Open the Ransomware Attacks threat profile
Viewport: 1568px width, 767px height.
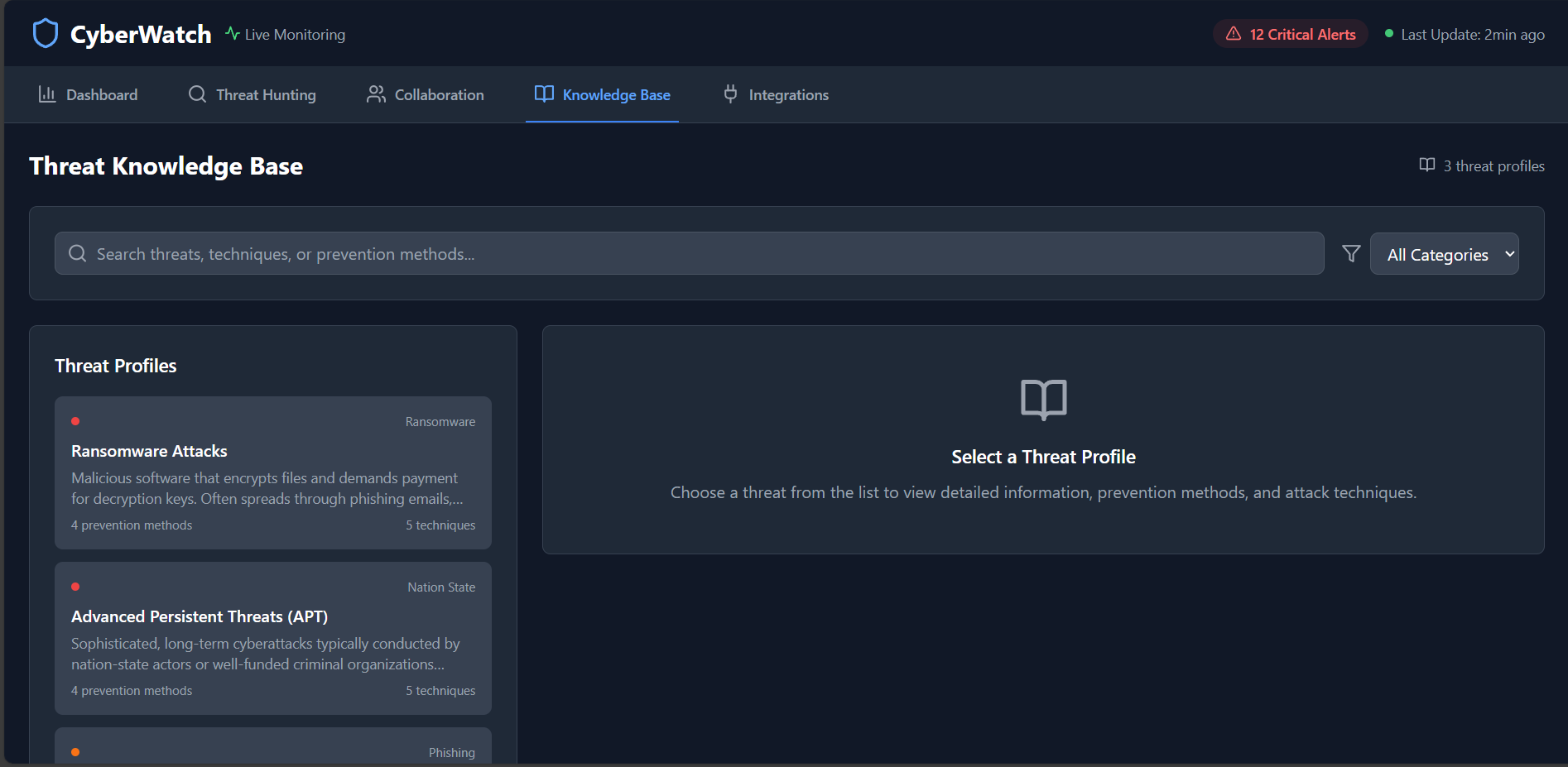[x=273, y=472]
